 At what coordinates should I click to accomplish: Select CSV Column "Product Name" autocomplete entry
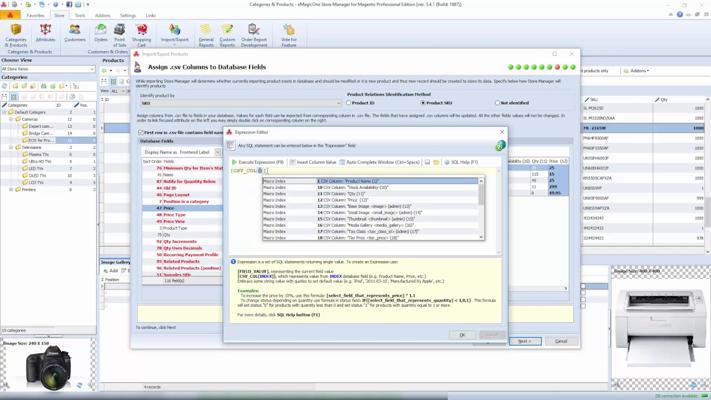coord(370,181)
